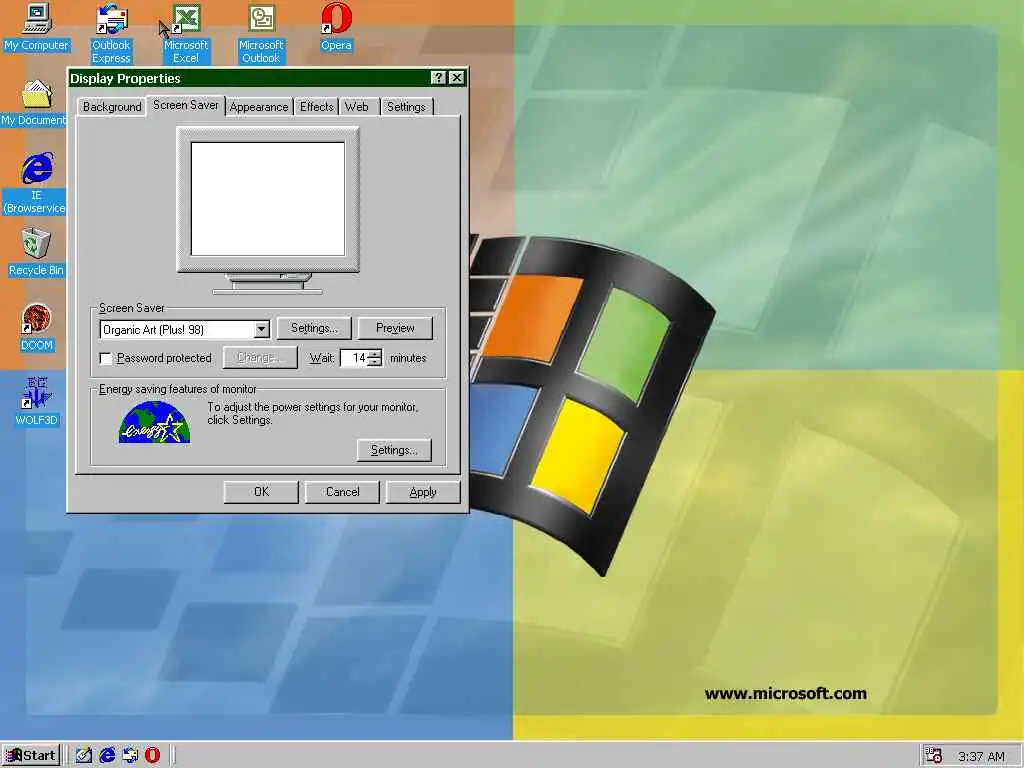This screenshot has width=1024, height=768.
Task: Select the My Documents folder icon
Action: (x=34, y=103)
